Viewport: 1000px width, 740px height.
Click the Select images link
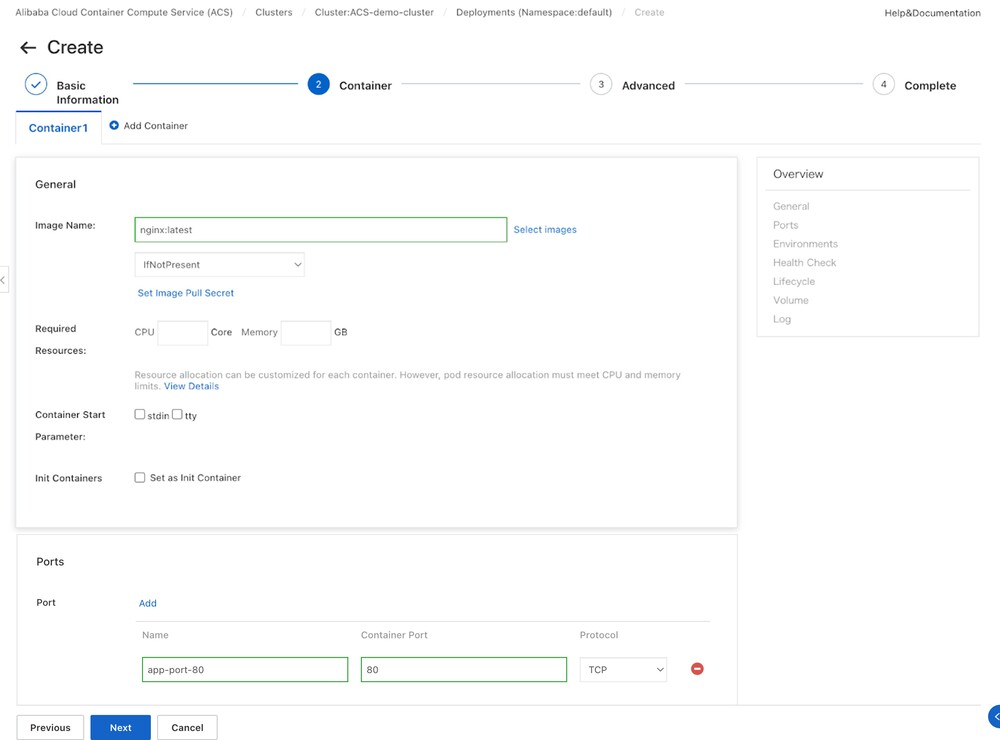[x=545, y=230]
